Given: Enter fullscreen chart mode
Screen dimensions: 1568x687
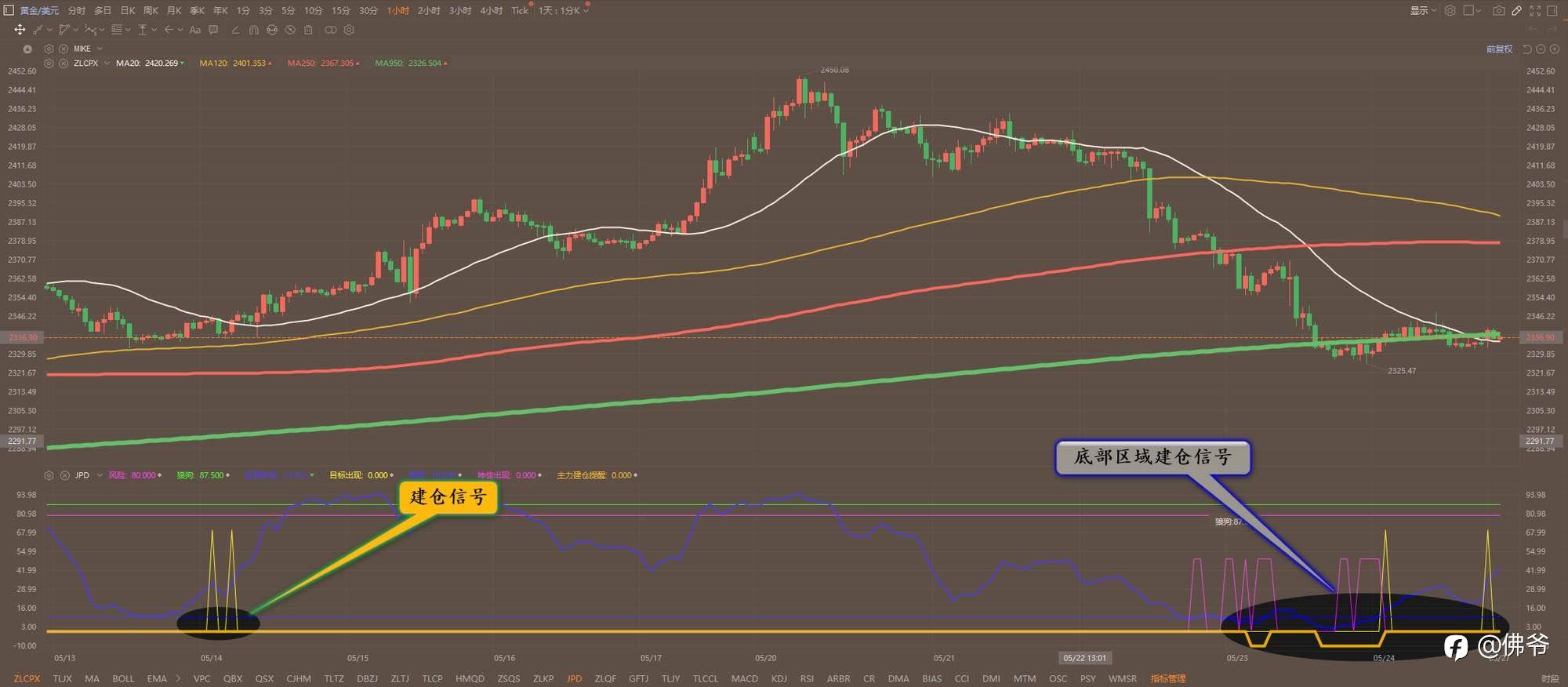Looking at the screenshot, I should [1535, 10].
